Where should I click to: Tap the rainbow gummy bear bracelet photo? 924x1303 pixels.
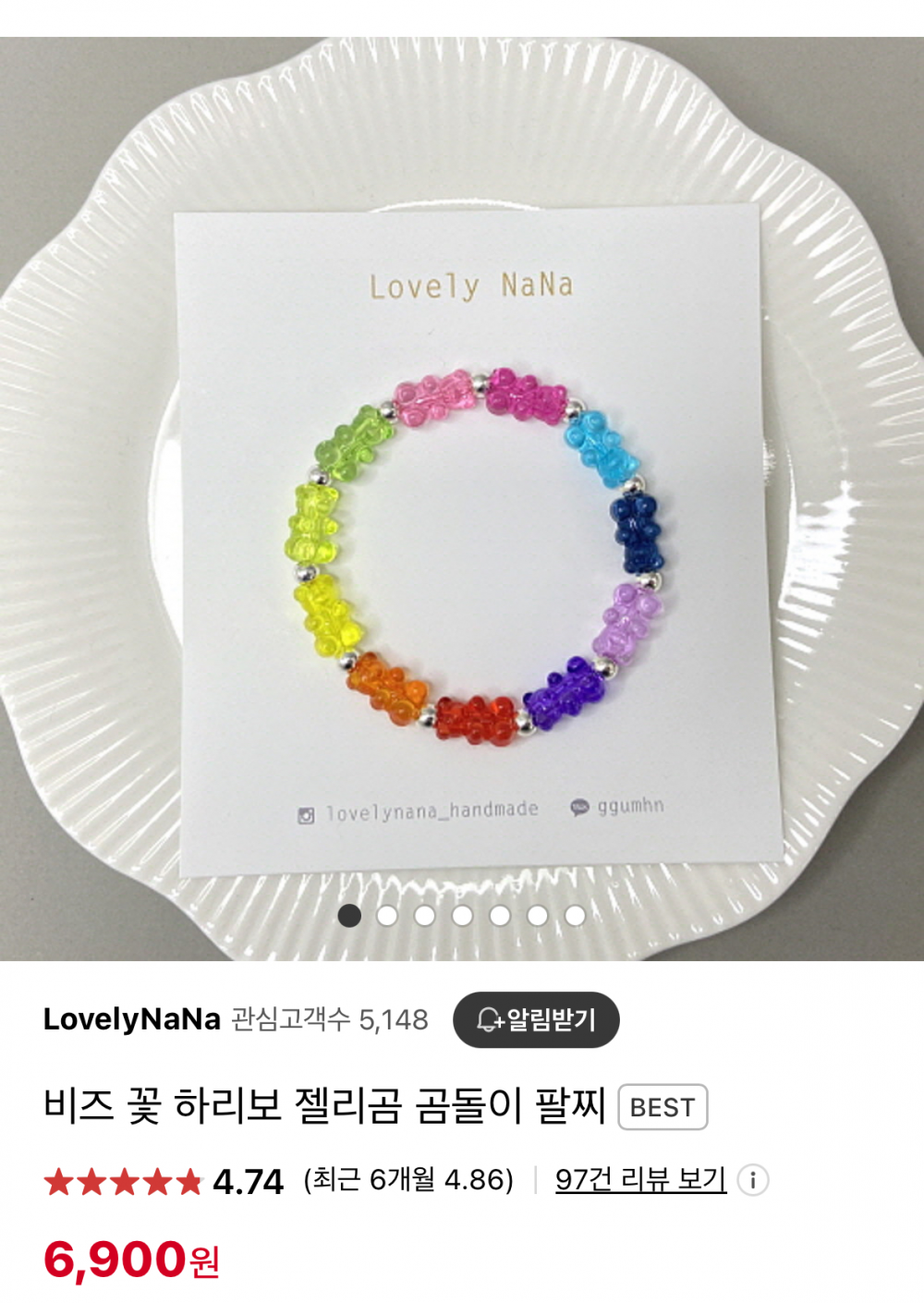462,499
